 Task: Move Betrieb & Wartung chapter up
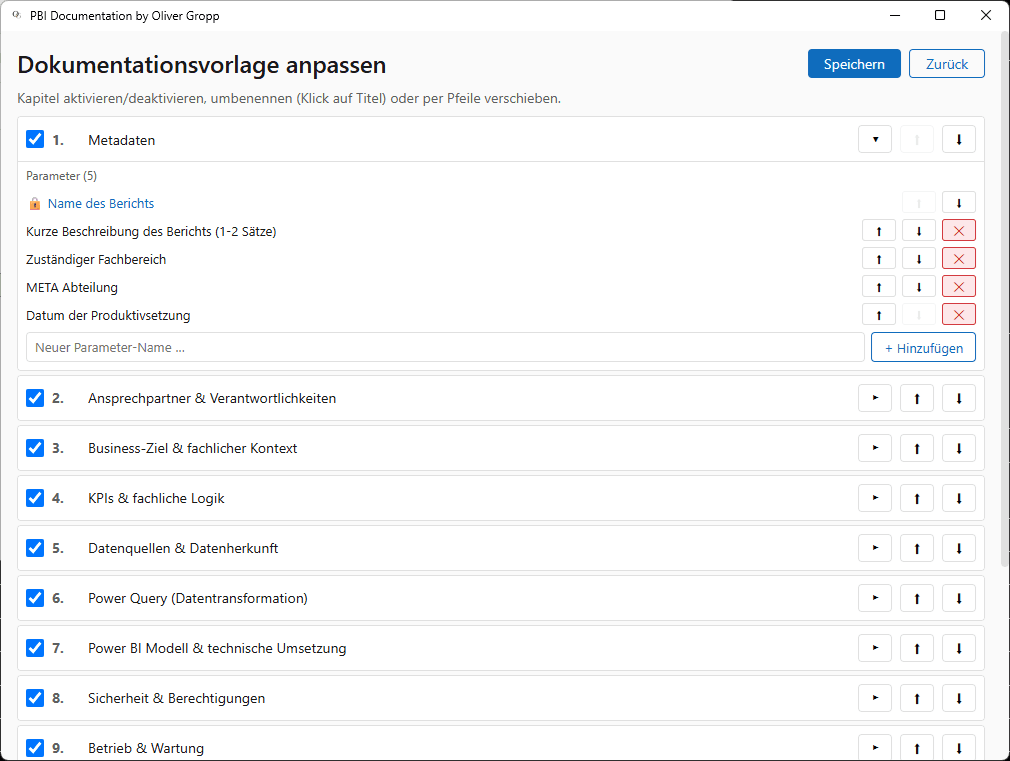pos(917,747)
